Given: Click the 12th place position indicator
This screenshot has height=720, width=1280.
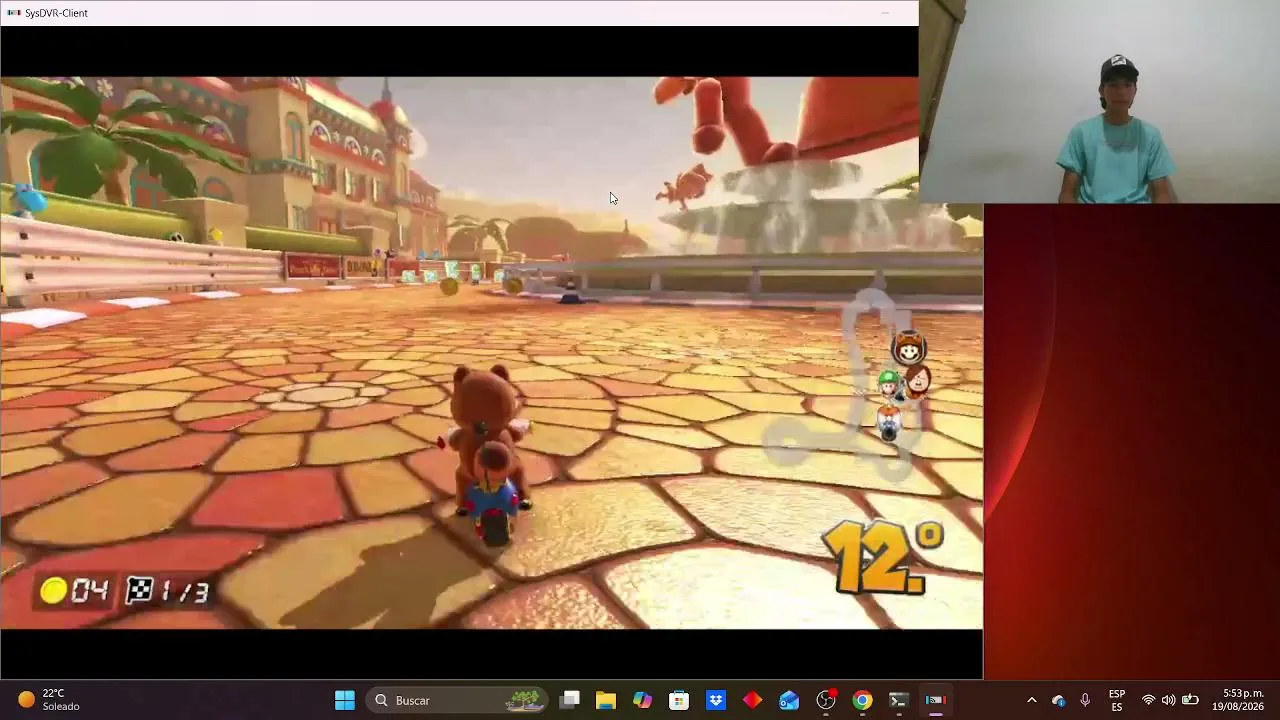Looking at the screenshot, I should 882,557.
